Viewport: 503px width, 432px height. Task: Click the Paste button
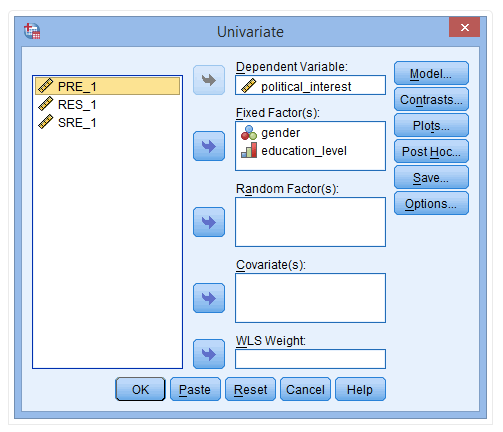point(195,389)
